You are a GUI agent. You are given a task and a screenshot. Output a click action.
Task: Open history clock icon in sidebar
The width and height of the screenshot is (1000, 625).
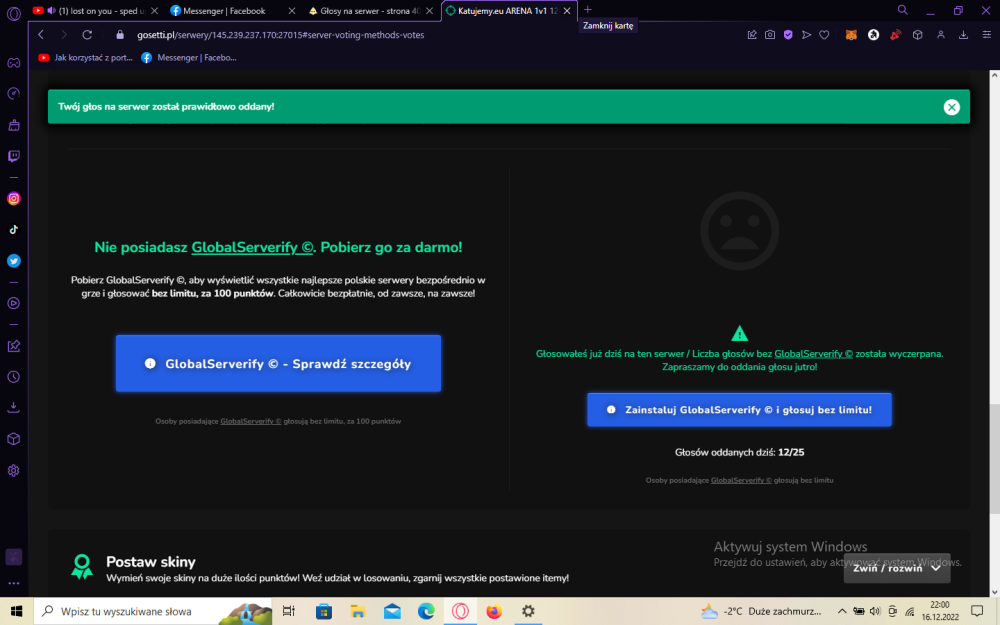(13, 377)
